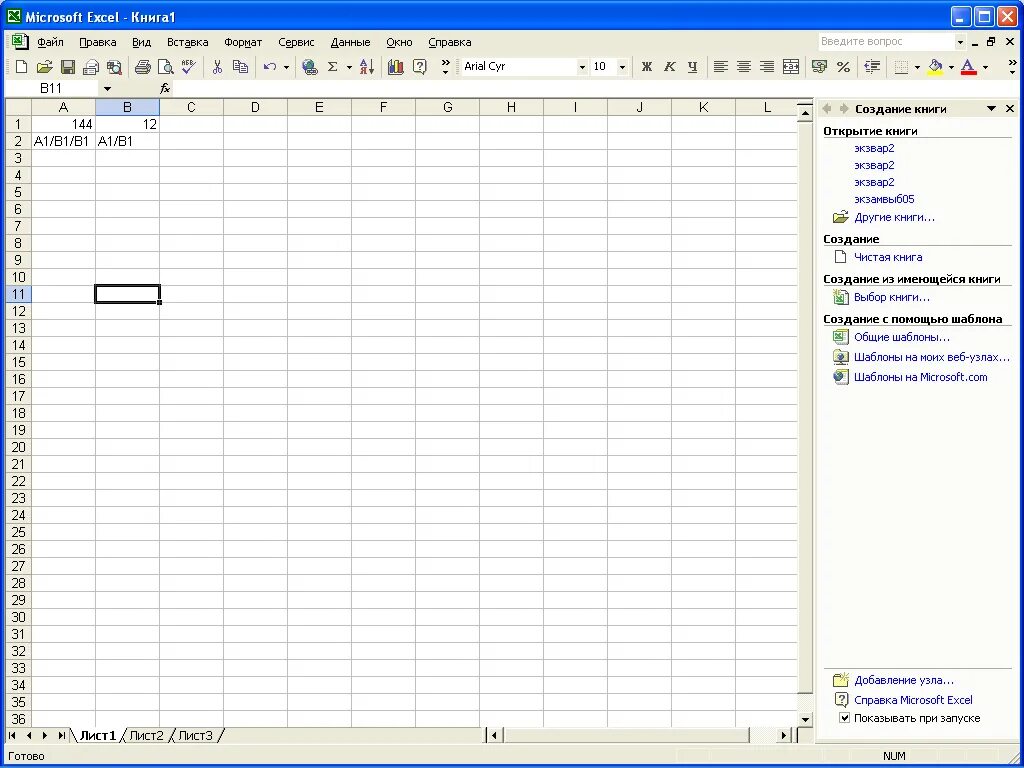Click in the 'Введите вопрос' help box
Image resolution: width=1024 pixels, height=768 pixels.
(x=886, y=42)
